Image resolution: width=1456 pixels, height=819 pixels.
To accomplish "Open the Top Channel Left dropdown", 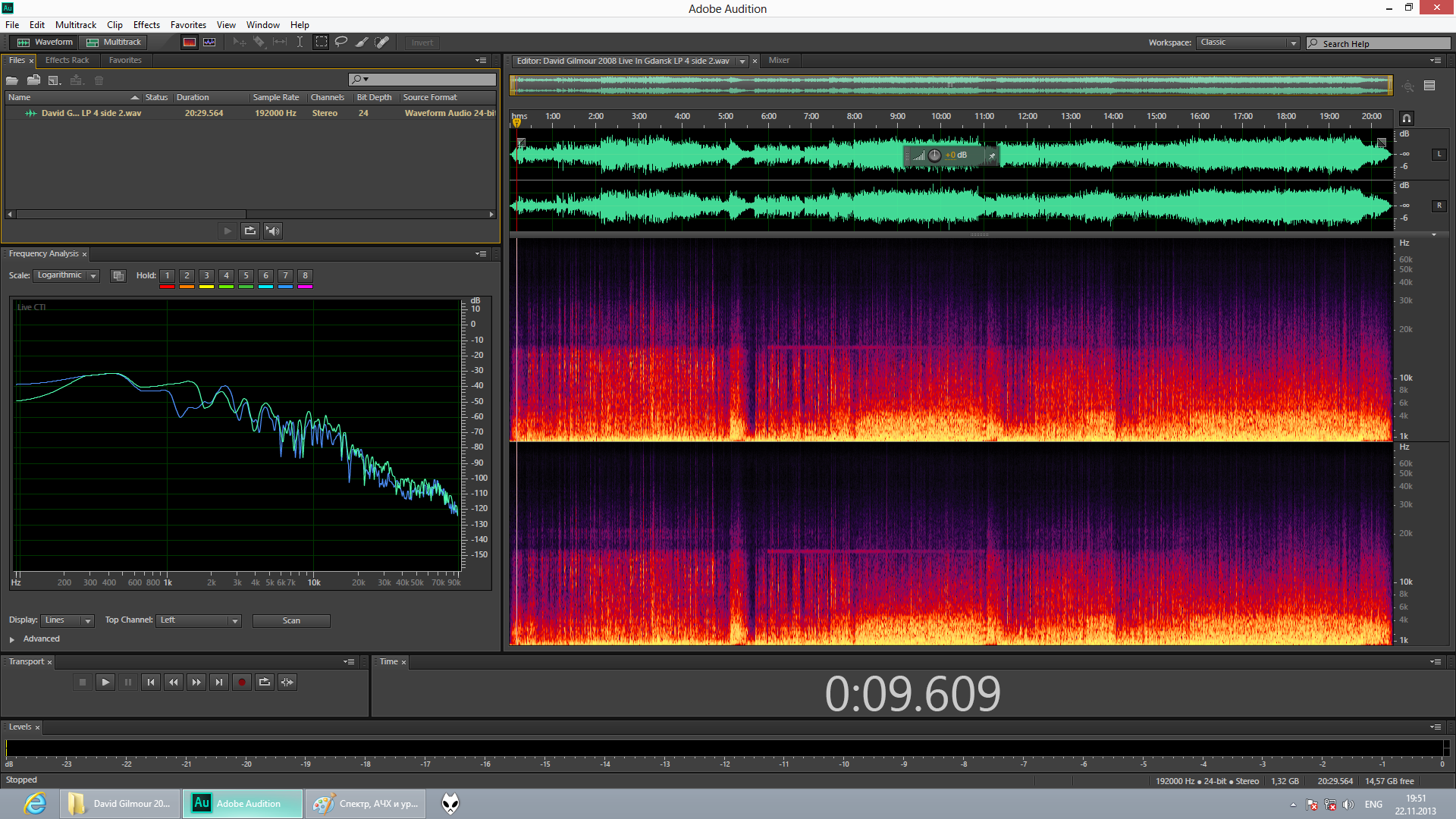I will (199, 621).
